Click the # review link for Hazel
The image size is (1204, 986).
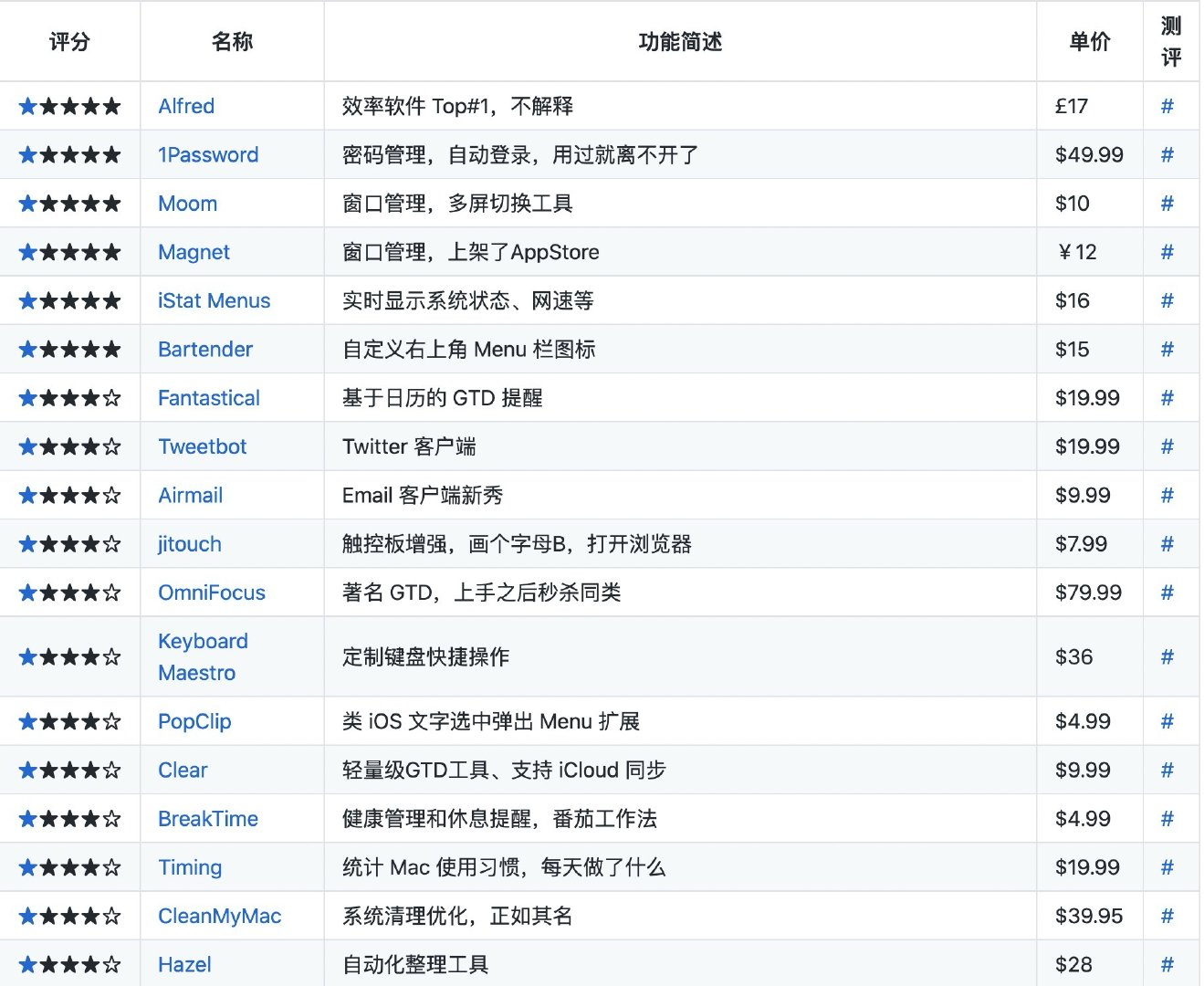(x=1167, y=964)
